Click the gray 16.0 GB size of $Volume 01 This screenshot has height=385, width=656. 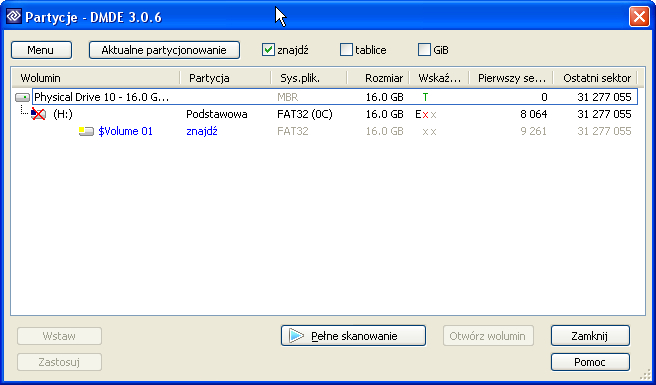tap(384, 131)
